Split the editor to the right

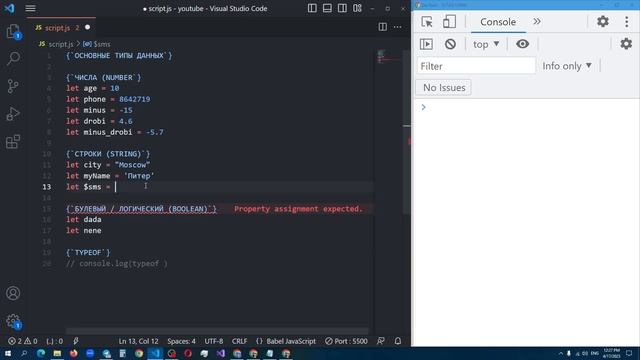coord(382,27)
